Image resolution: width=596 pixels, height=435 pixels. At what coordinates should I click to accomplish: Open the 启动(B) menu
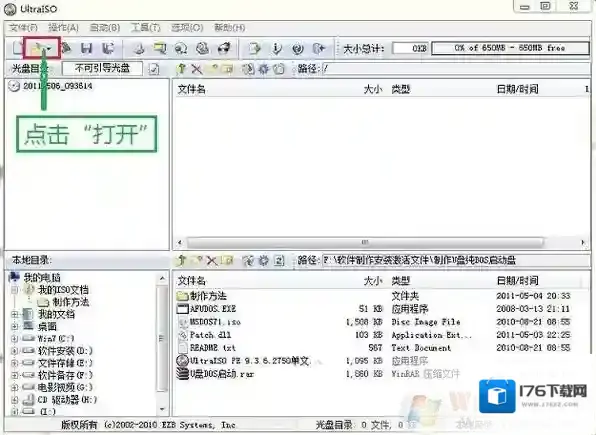[x=105, y=28]
